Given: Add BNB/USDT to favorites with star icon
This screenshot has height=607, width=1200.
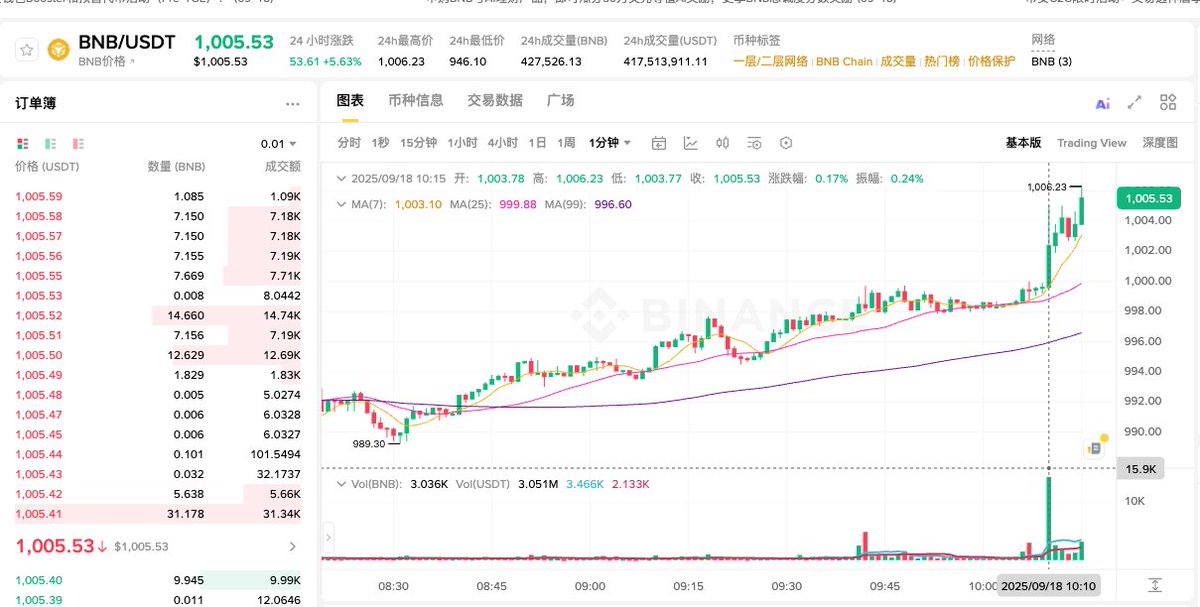Looking at the screenshot, I should pyautogui.click(x=27, y=50).
